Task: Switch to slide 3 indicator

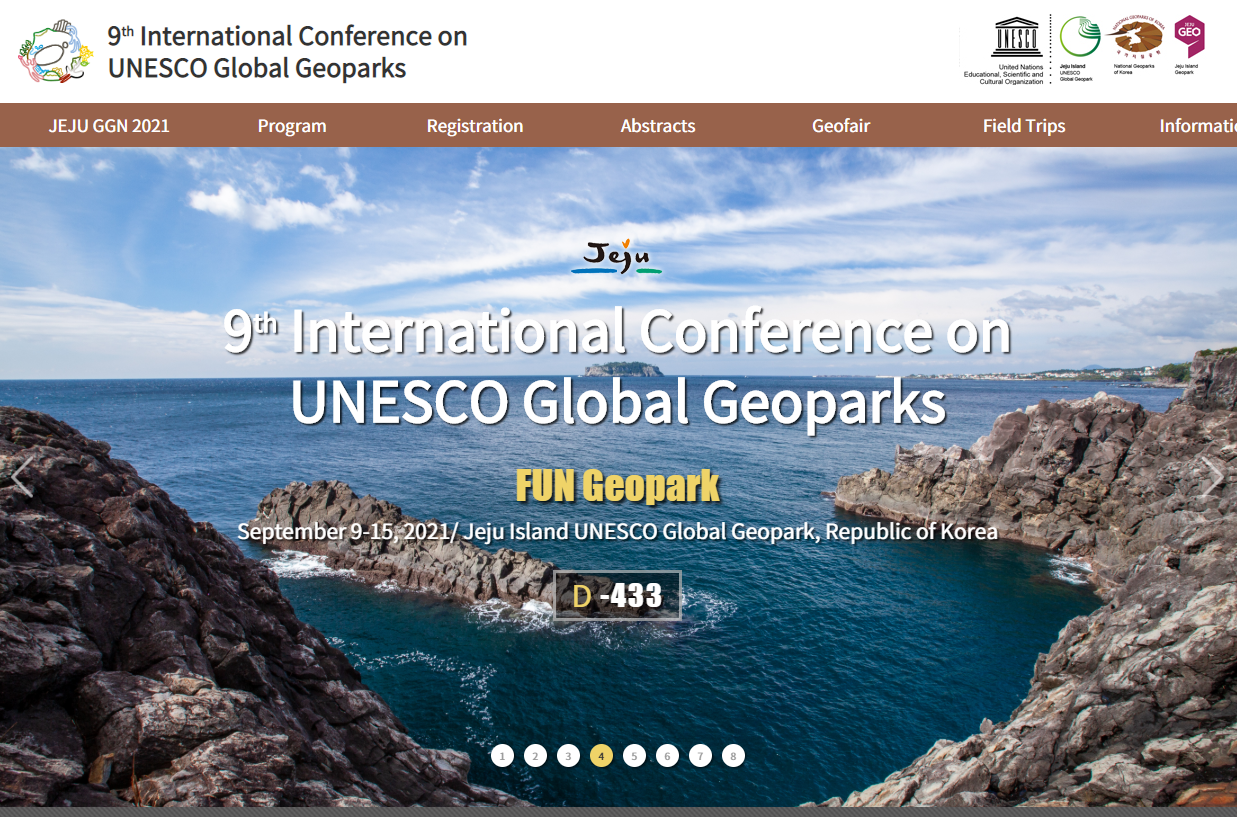Action: (568, 756)
